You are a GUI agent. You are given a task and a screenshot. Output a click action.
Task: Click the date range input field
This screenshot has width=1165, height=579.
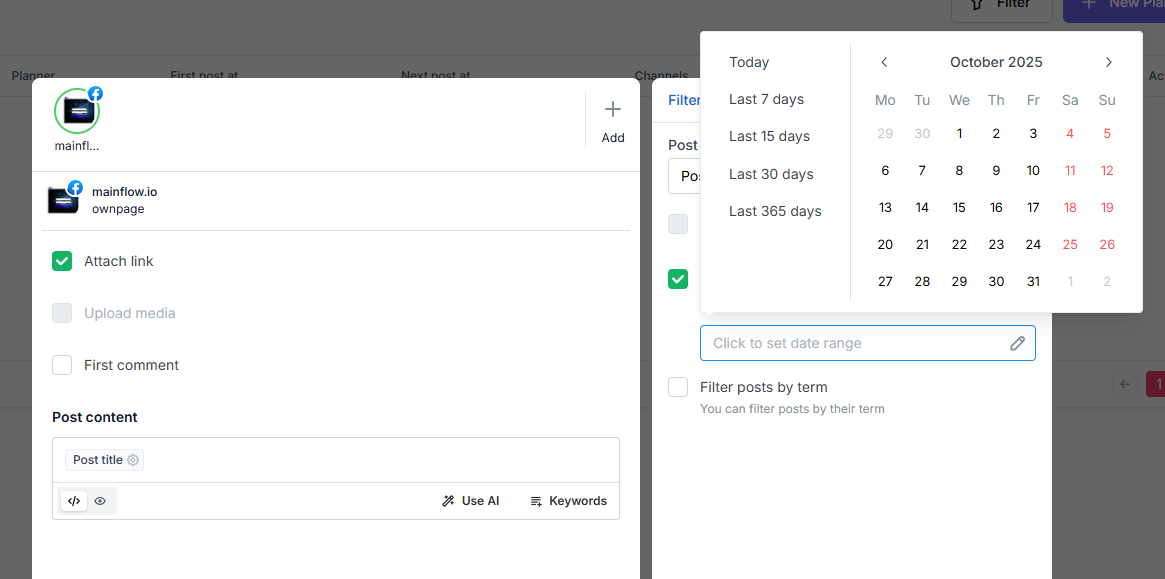coord(855,343)
